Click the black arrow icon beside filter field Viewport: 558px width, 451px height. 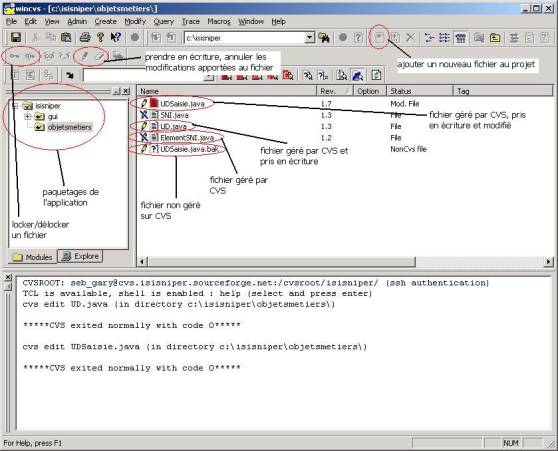click(x=70, y=75)
